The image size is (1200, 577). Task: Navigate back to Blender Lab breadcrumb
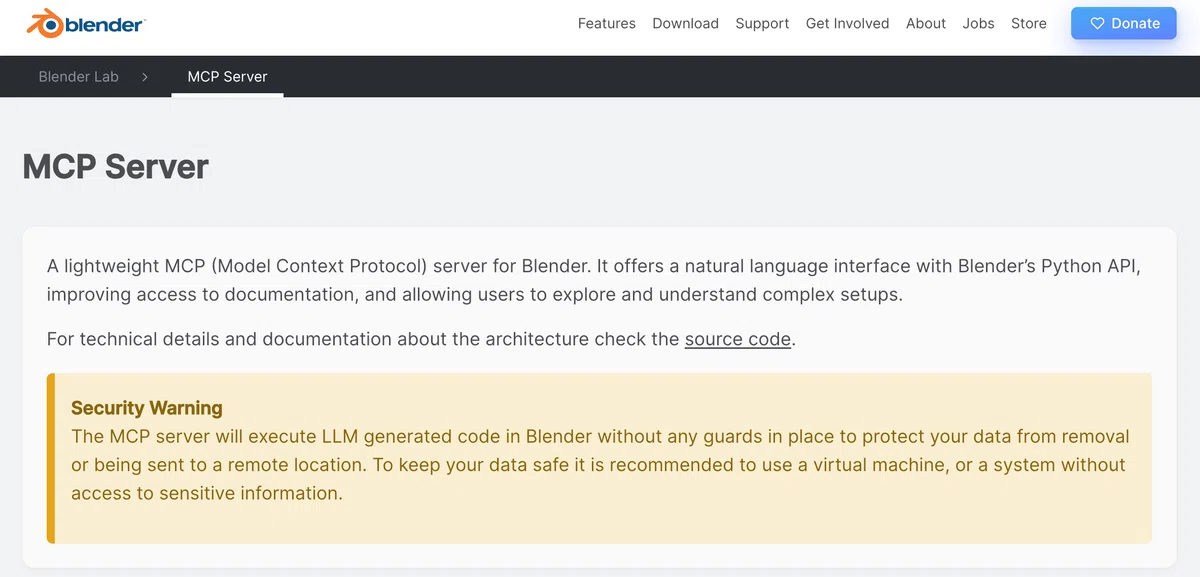(78, 76)
